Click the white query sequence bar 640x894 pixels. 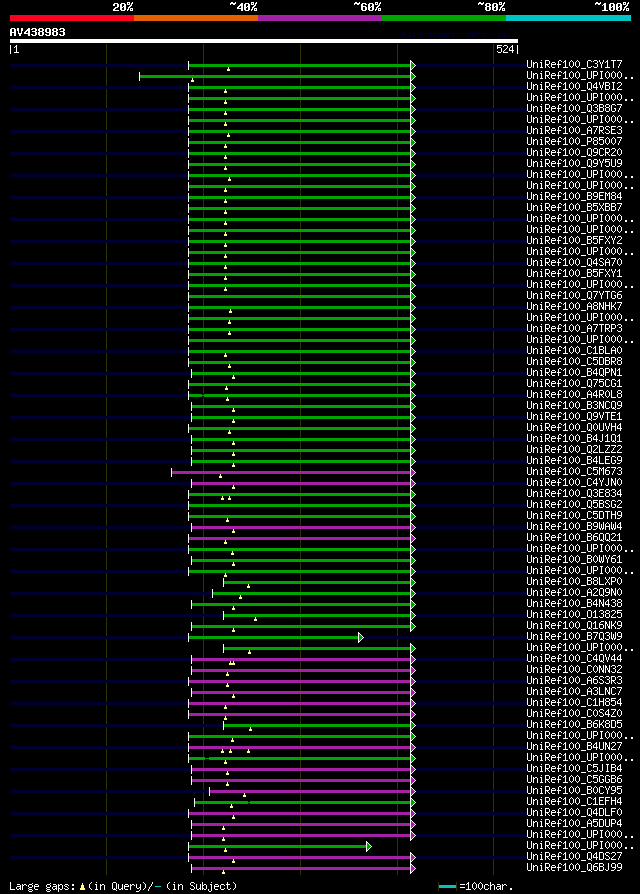264,41
